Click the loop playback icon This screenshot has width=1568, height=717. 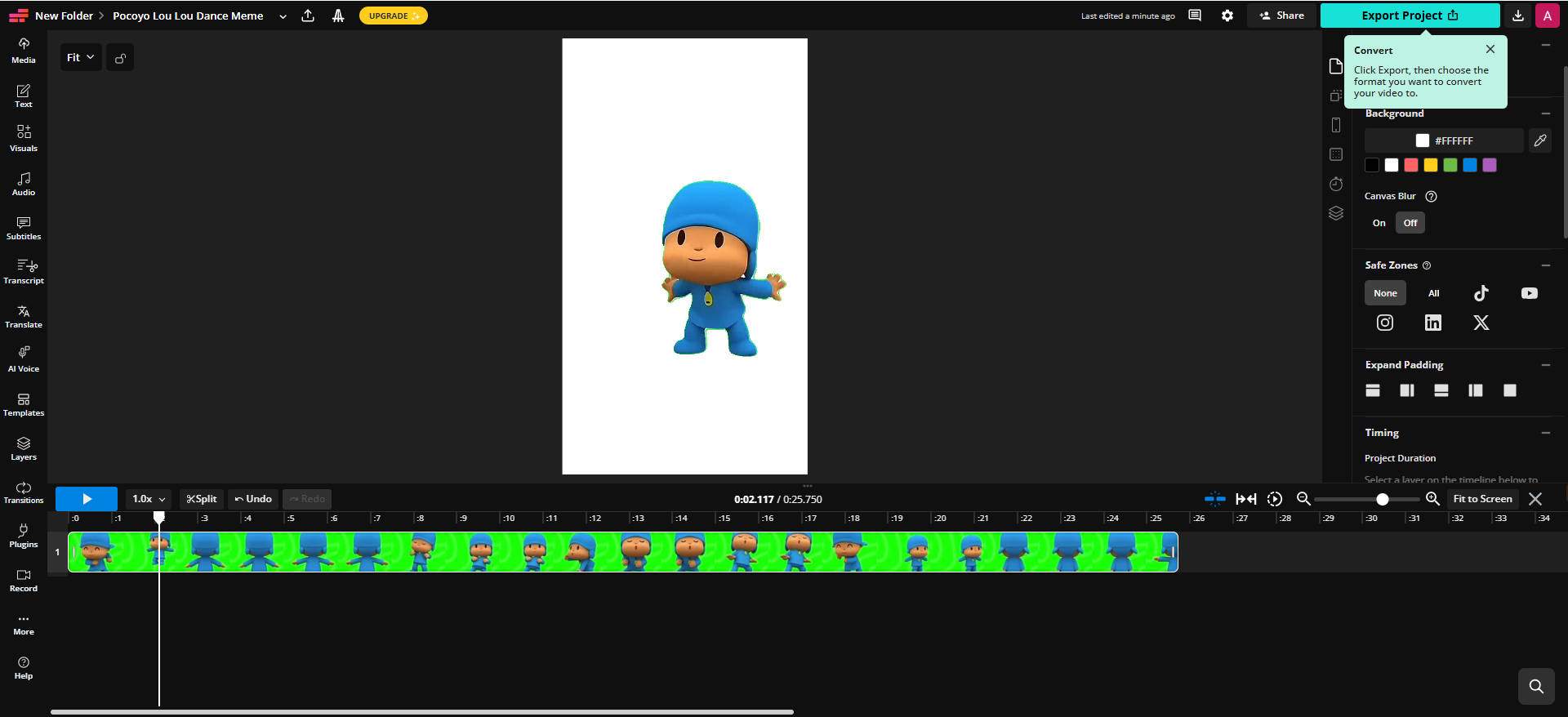[1274, 499]
